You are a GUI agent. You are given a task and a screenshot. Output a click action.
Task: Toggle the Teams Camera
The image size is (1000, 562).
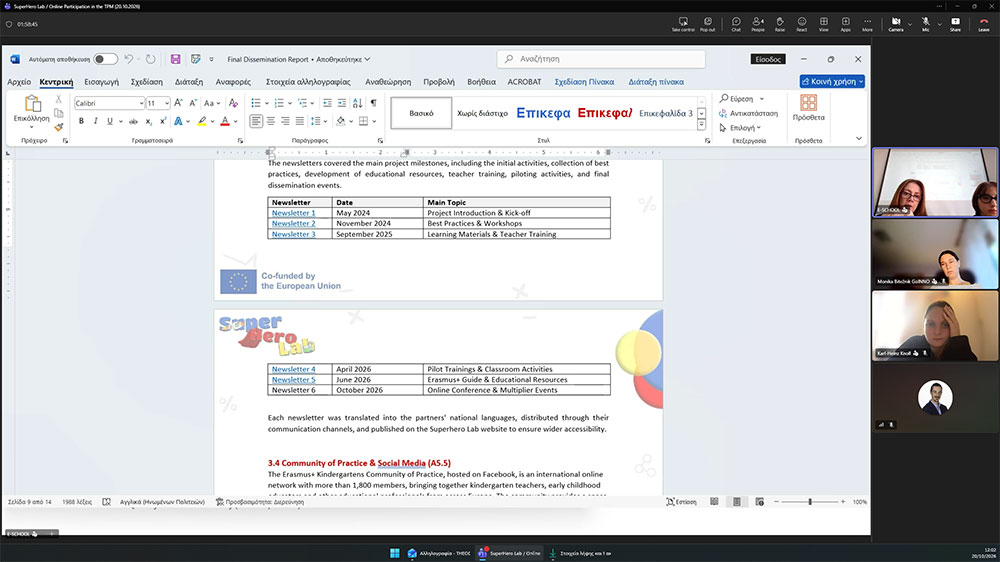tap(895, 24)
